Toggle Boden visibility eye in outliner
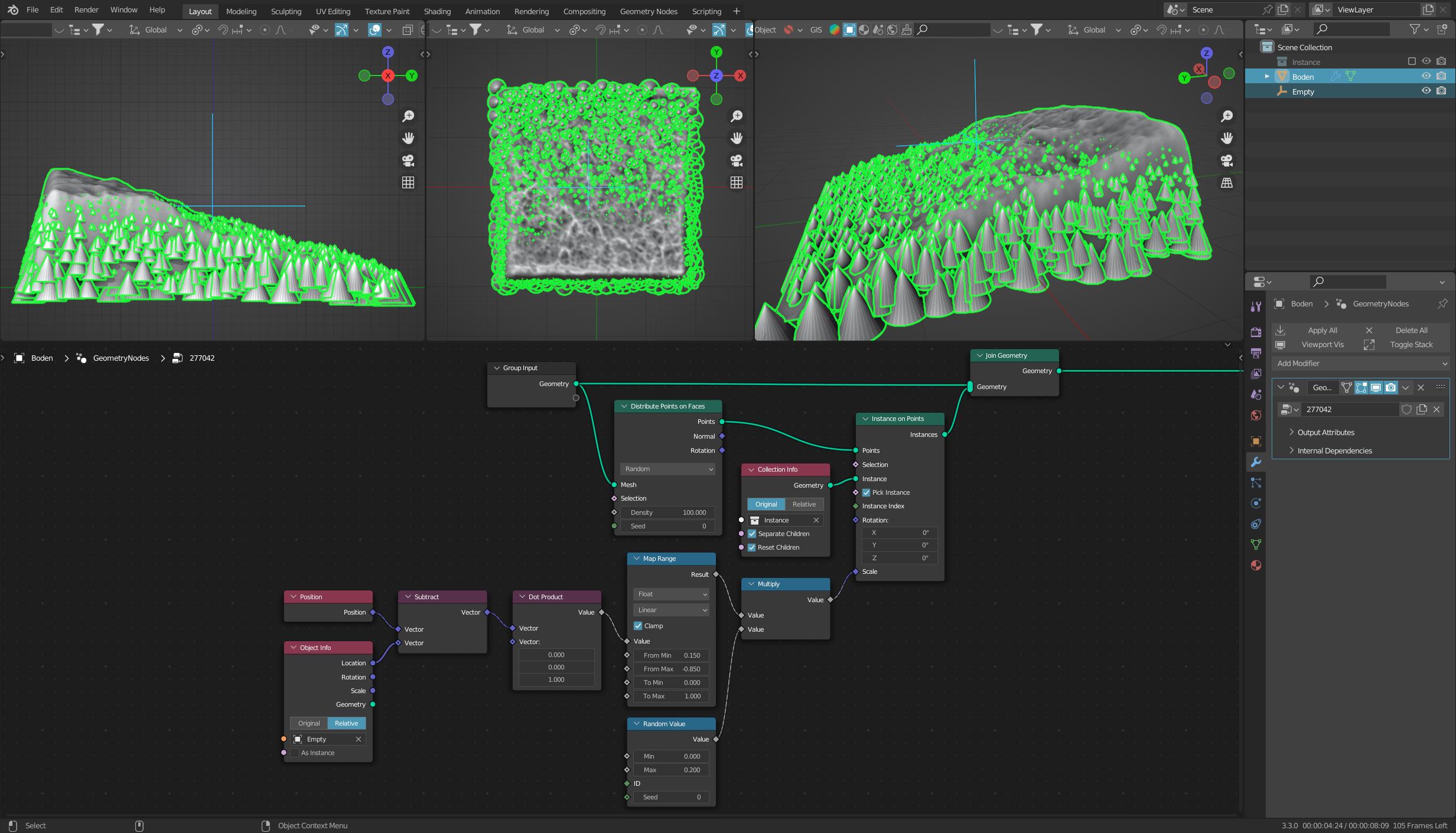Image resolution: width=1456 pixels, height=833 pixels. tap(1426, 76)
